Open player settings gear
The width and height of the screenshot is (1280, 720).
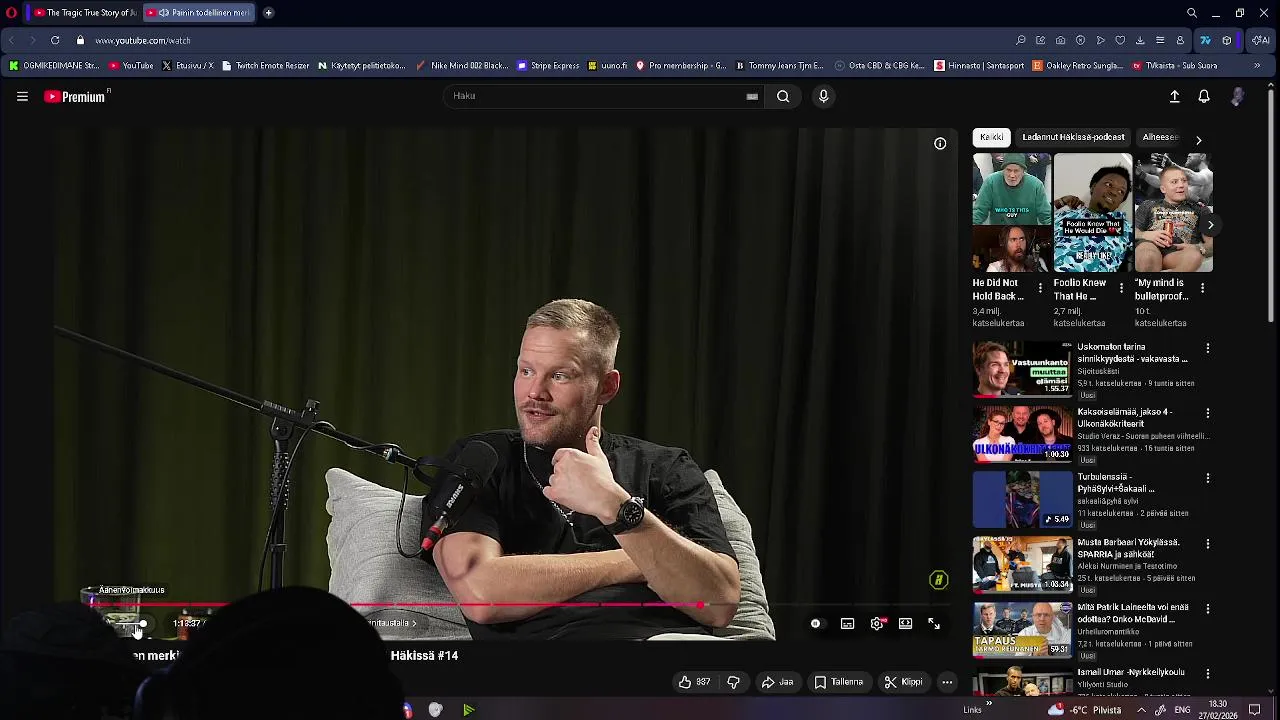point(877,623)
